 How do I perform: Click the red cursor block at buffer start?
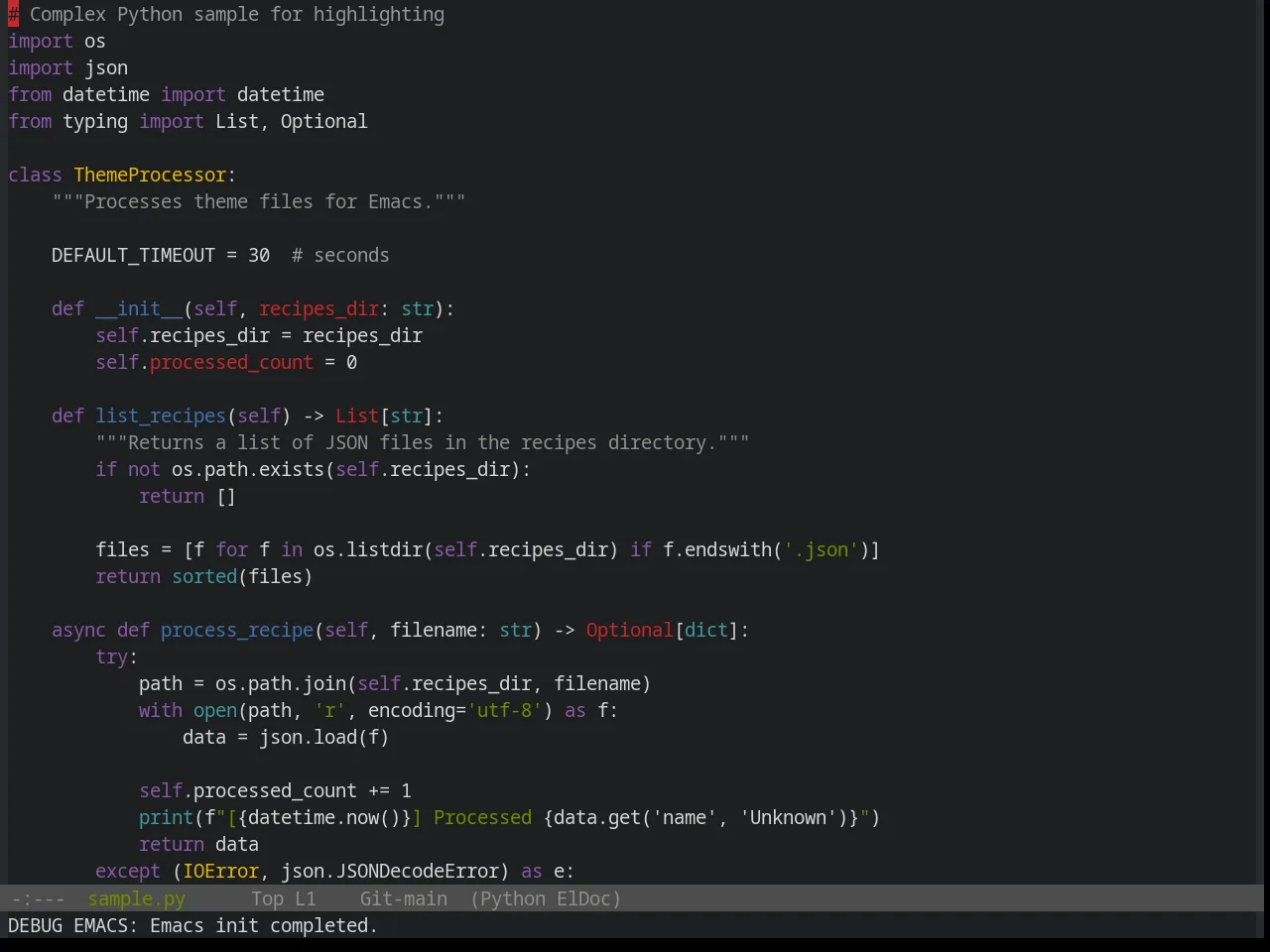pyautogui.click(x=13, y=14)
